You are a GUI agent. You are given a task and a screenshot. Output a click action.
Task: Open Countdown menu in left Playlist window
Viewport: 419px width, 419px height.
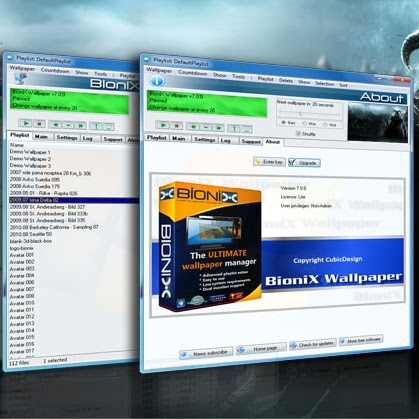[x=55, y=70]
